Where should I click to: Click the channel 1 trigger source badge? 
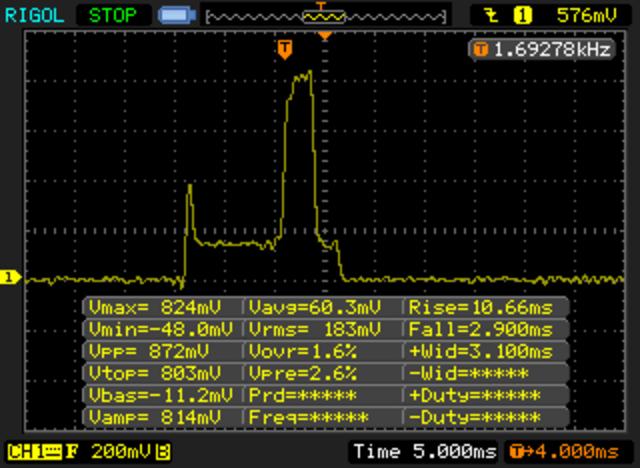coord(522,16)
